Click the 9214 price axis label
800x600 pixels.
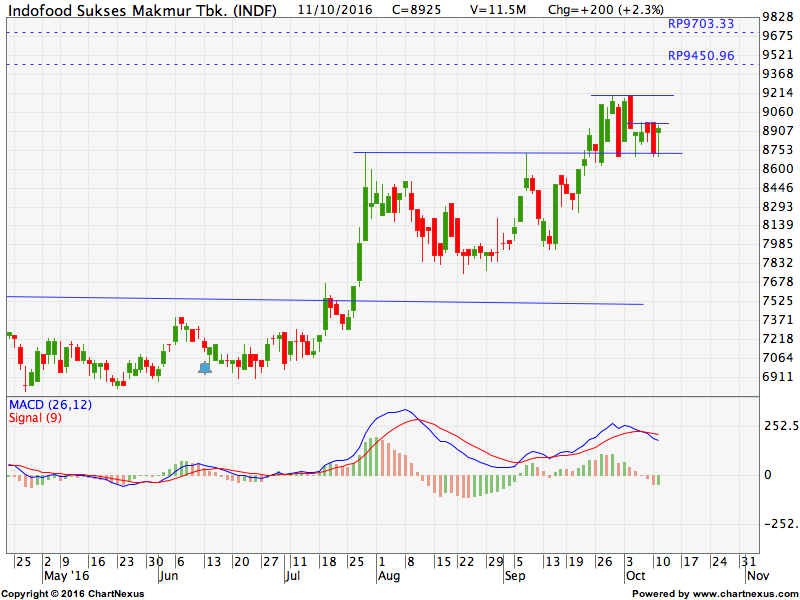[778, 93]
